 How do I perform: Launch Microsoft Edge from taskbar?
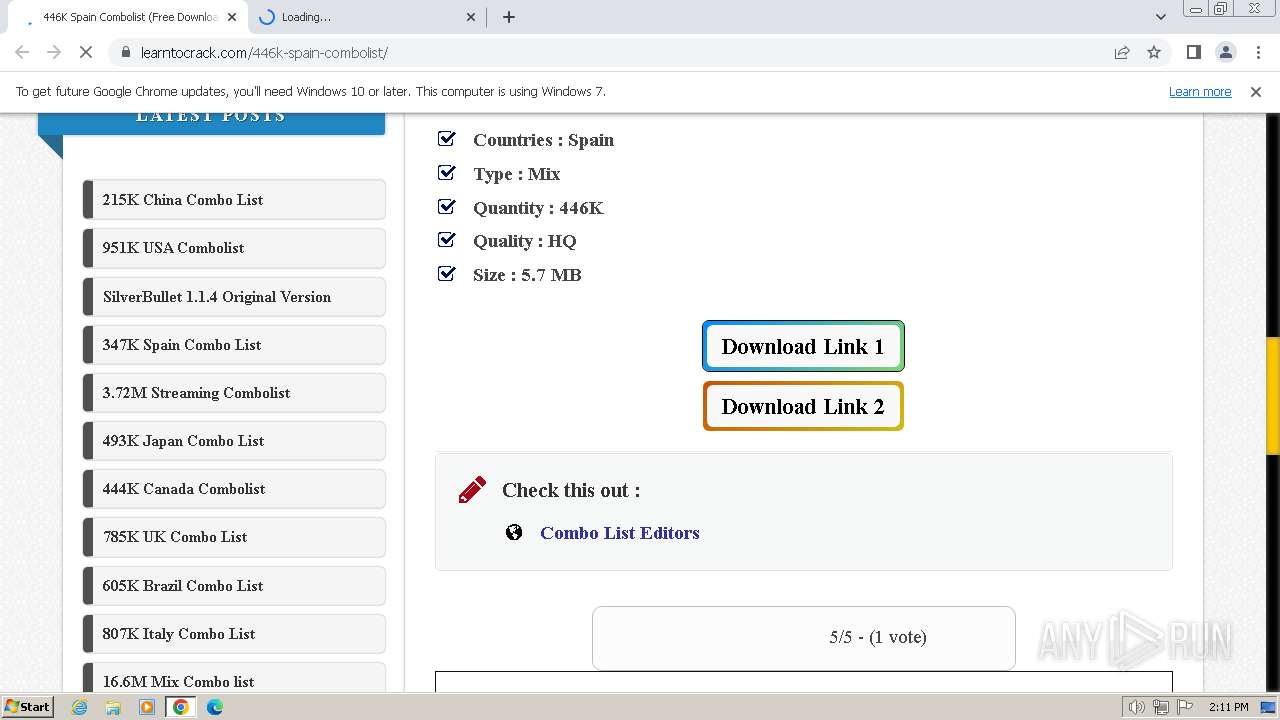pos(215,707)
